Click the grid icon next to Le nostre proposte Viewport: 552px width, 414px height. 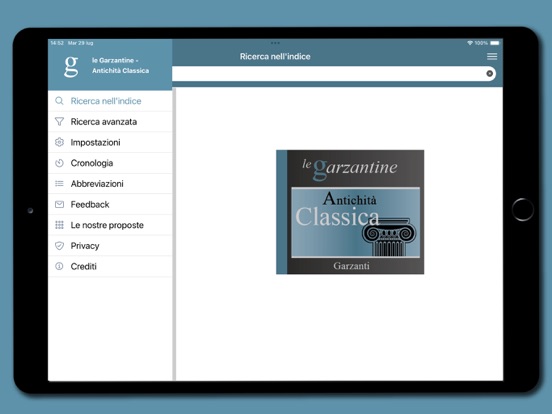pos(59,225)
